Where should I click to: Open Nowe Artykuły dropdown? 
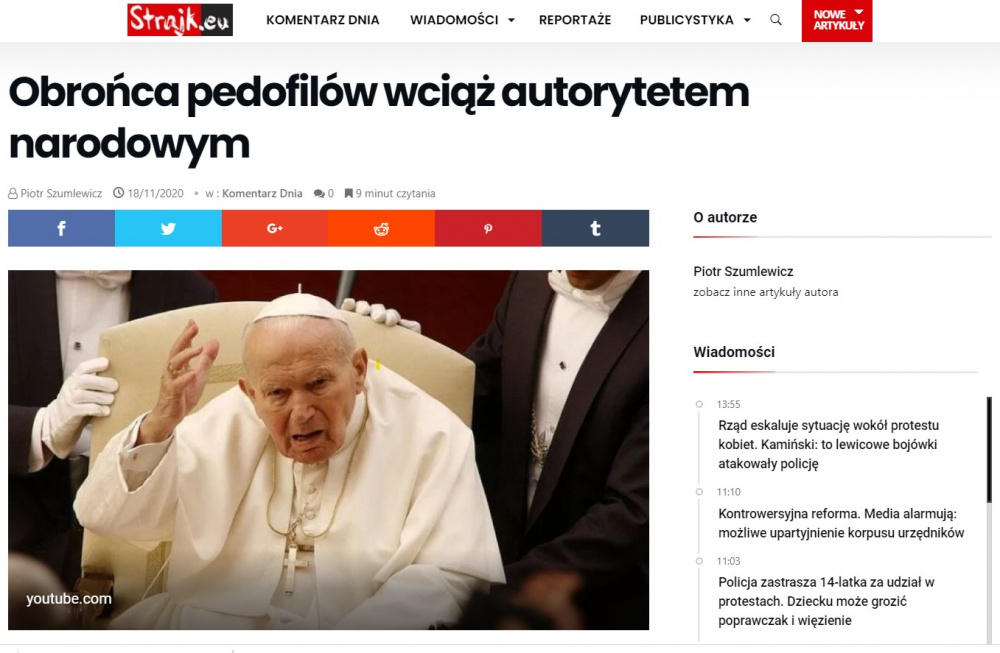click(x=837, y=20)
